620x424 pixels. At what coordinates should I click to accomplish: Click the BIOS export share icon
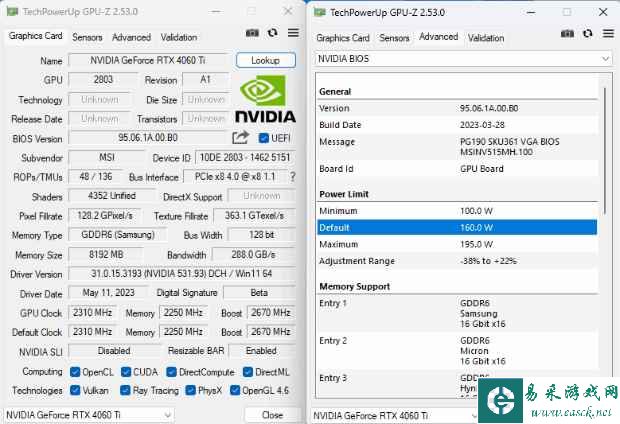(x=240, y=137)
